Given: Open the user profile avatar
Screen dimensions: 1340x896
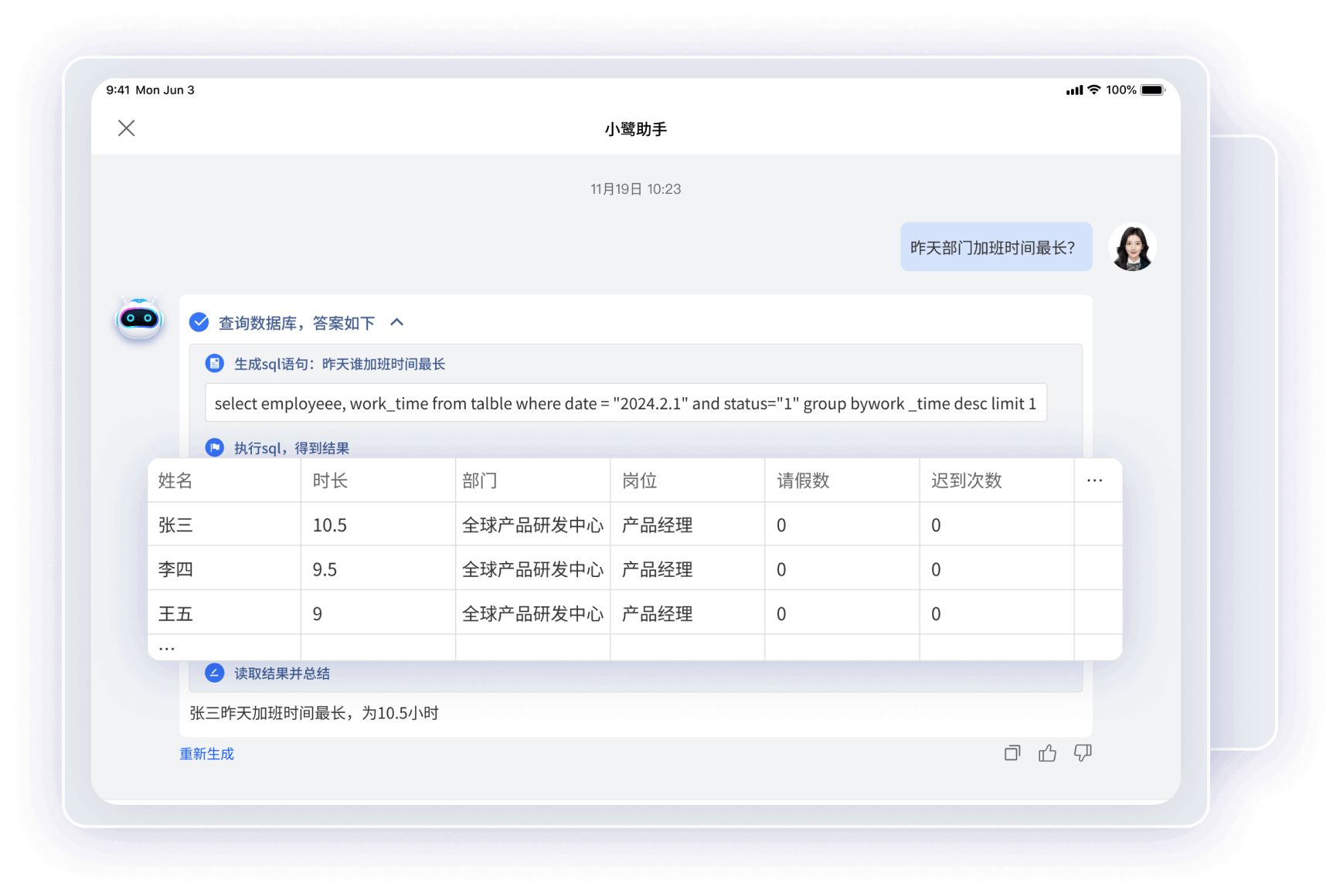Looking at the screenshot, I should (x=1132, y=247).
